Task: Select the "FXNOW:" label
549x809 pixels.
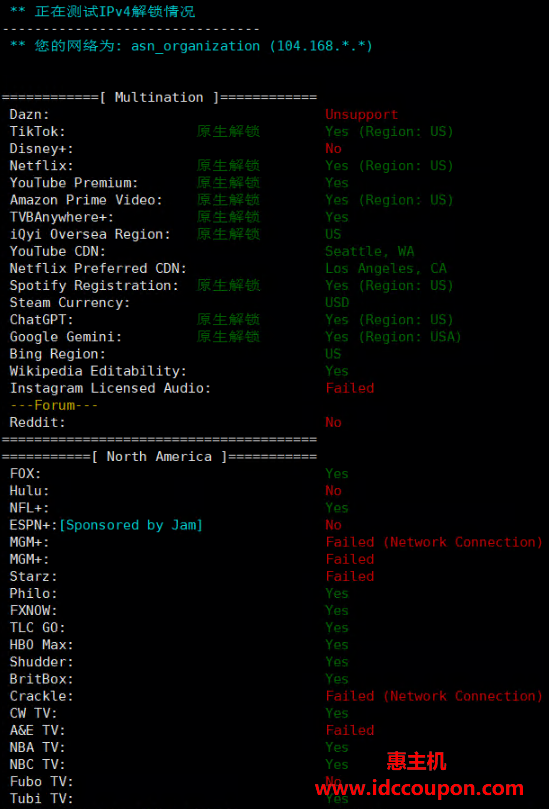Action: (x=34, y=610)
